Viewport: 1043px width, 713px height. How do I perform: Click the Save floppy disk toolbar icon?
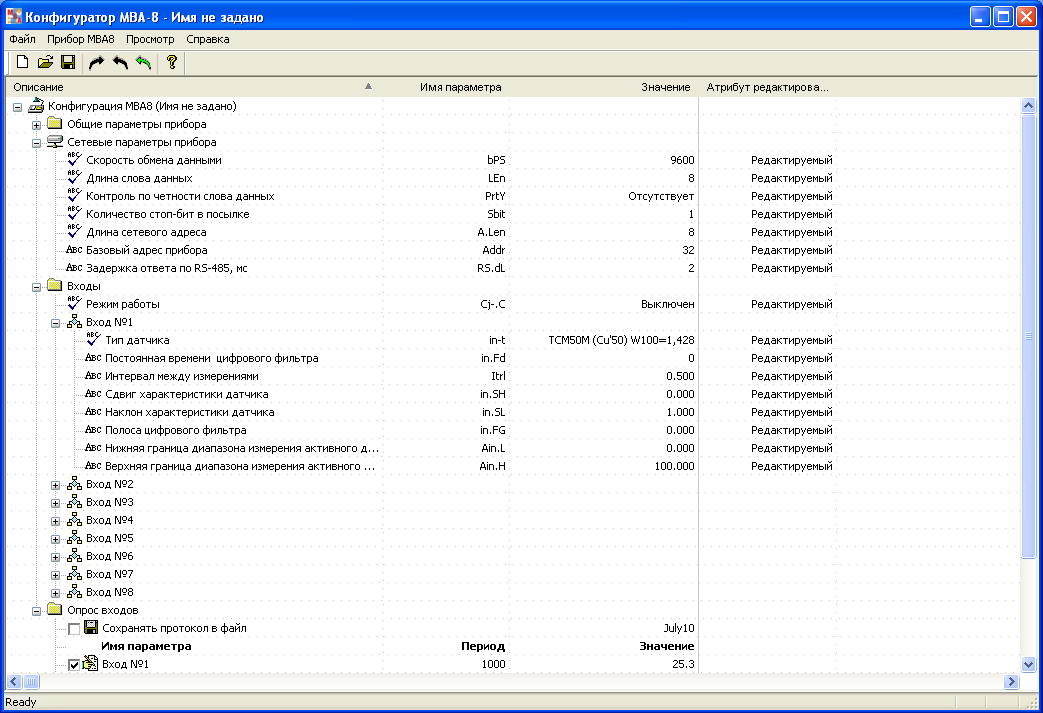[x=67, y=62]
